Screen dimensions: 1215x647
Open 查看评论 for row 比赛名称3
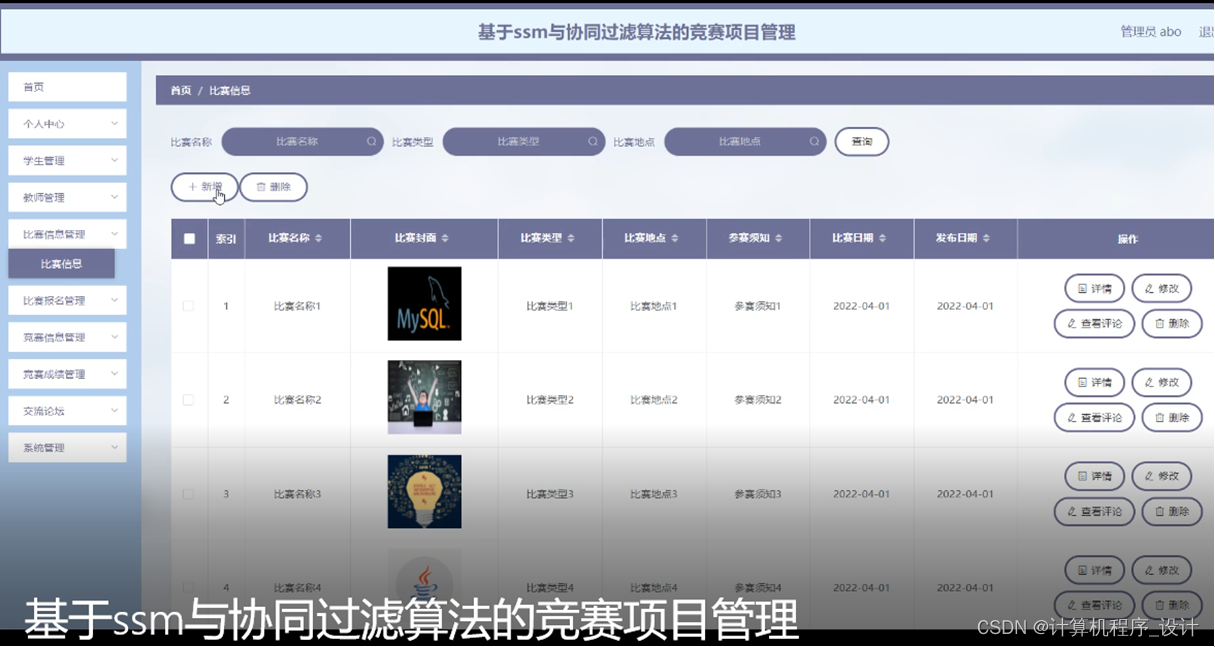pos(1095,511)
